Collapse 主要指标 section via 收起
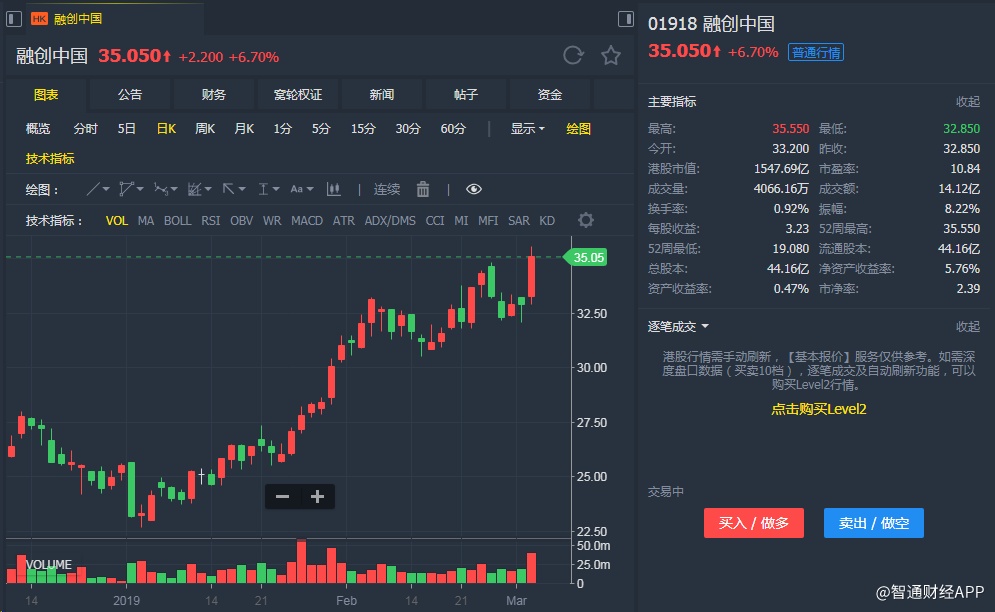Image resolution: width=995 pixels, height=612 pixels. [967, 102]
